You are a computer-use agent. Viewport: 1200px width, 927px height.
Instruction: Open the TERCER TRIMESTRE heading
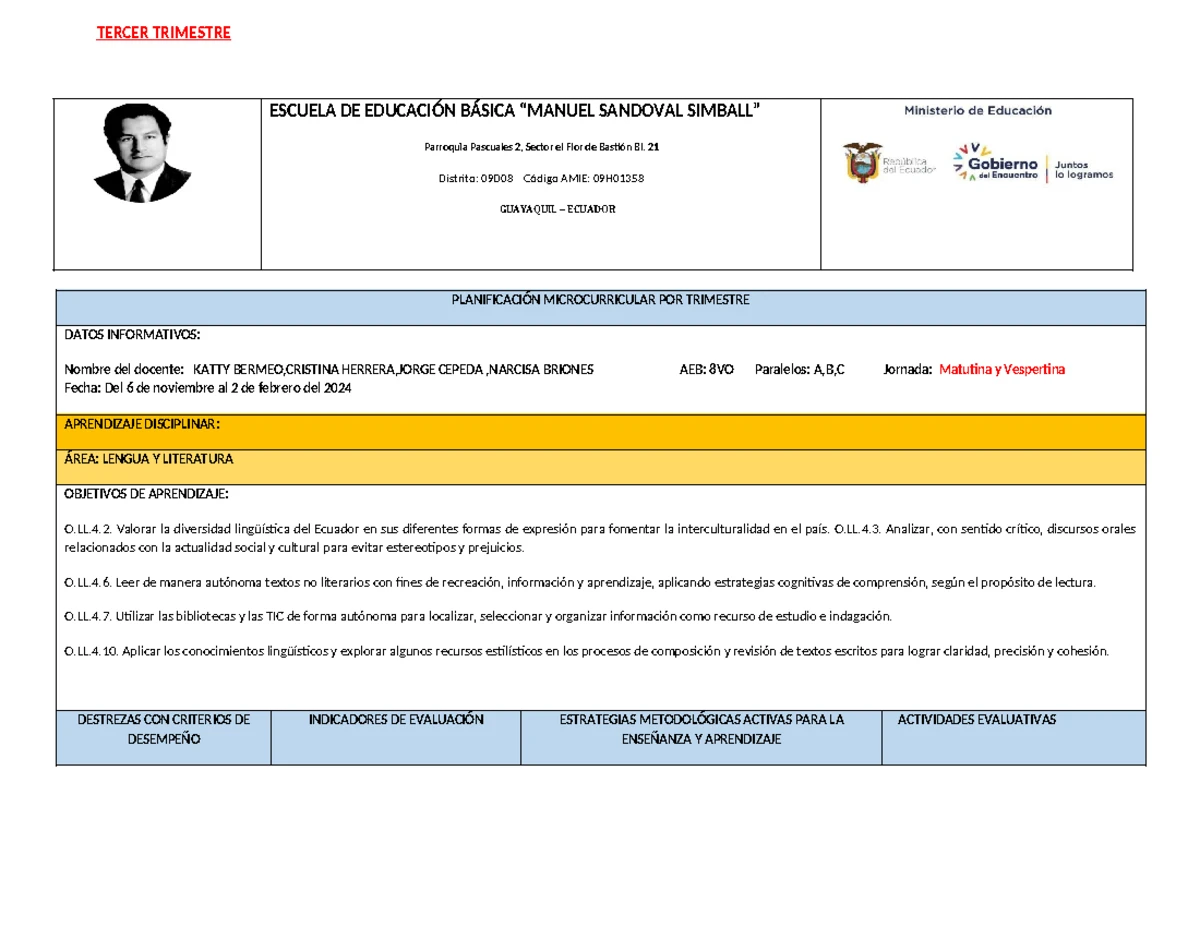[x=162, y=33]
